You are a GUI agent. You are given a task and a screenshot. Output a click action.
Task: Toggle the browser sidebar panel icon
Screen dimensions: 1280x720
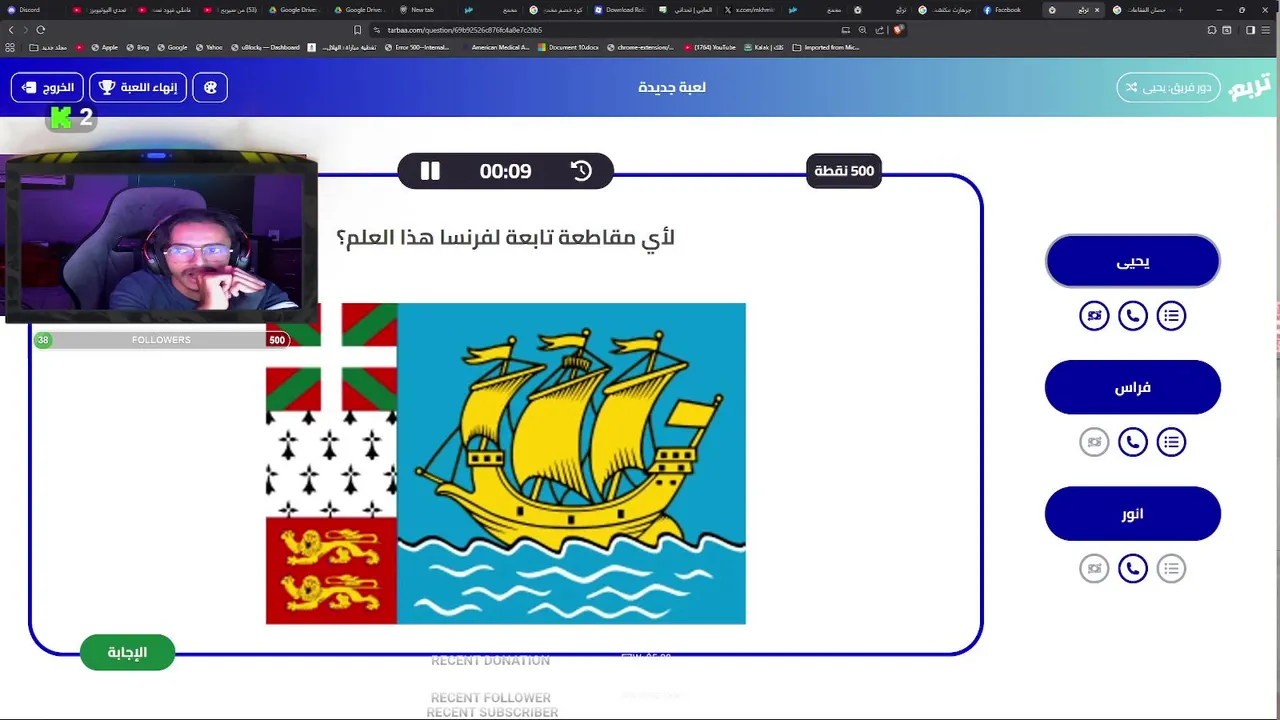click(1250, 30)
